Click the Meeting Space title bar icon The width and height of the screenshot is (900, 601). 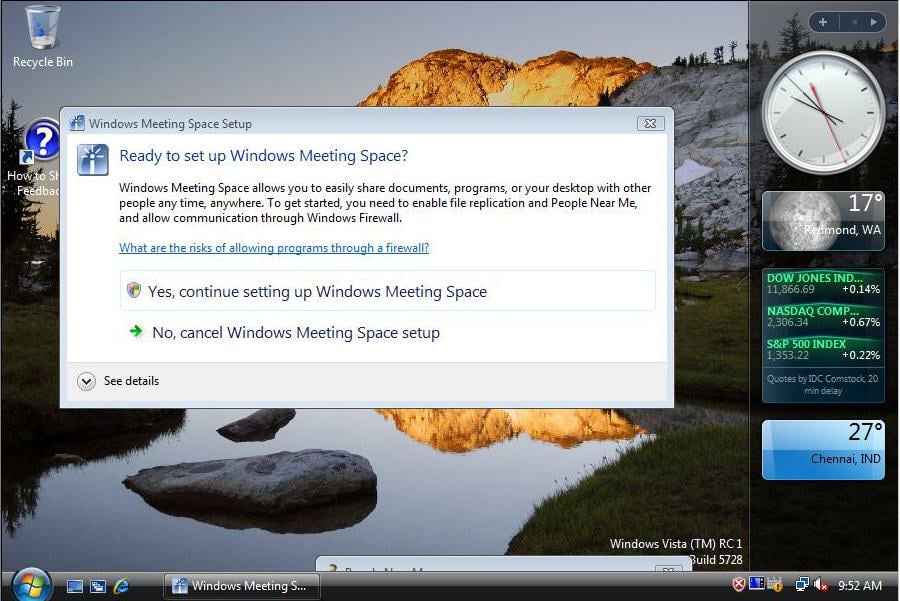point(77,123)
